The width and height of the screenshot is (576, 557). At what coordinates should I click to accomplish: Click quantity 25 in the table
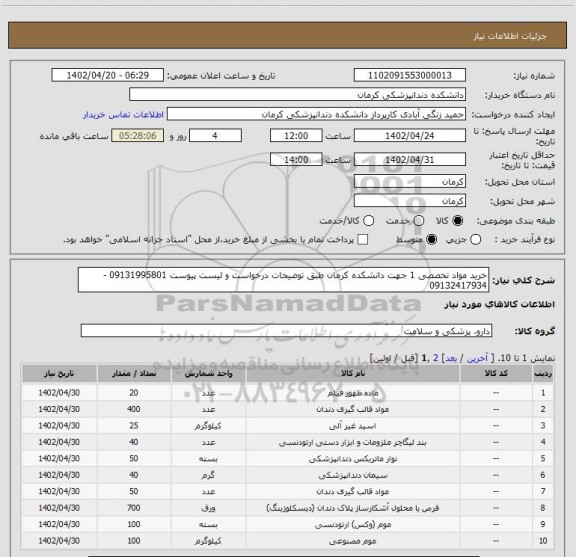[x=134, y=426]
